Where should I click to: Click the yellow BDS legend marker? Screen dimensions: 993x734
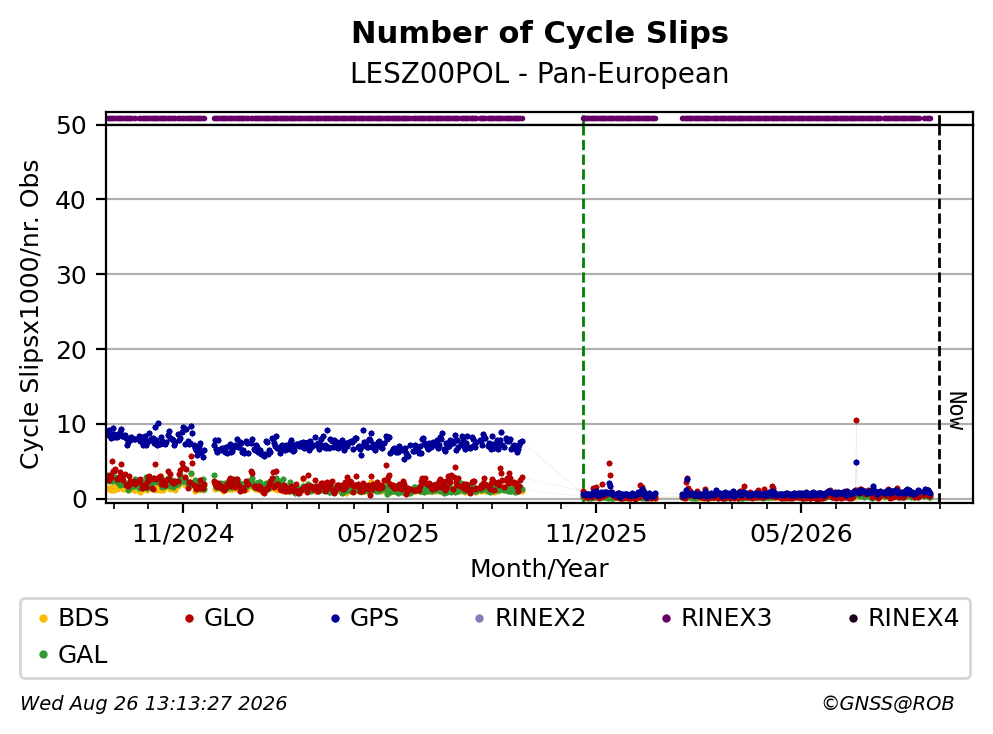coord(43,618)
